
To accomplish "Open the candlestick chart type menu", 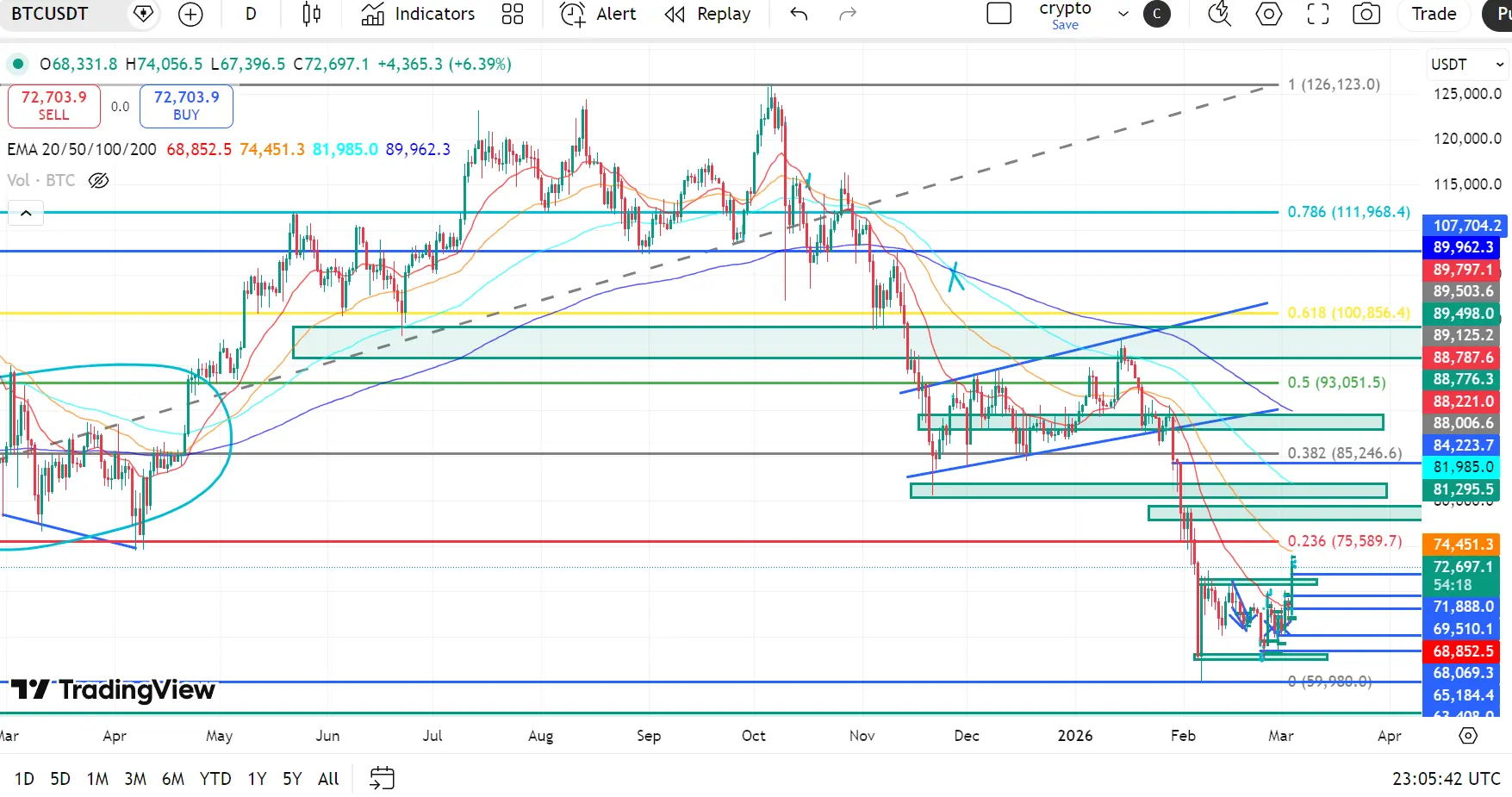I will pyautogui.click(x=312, y=14).
